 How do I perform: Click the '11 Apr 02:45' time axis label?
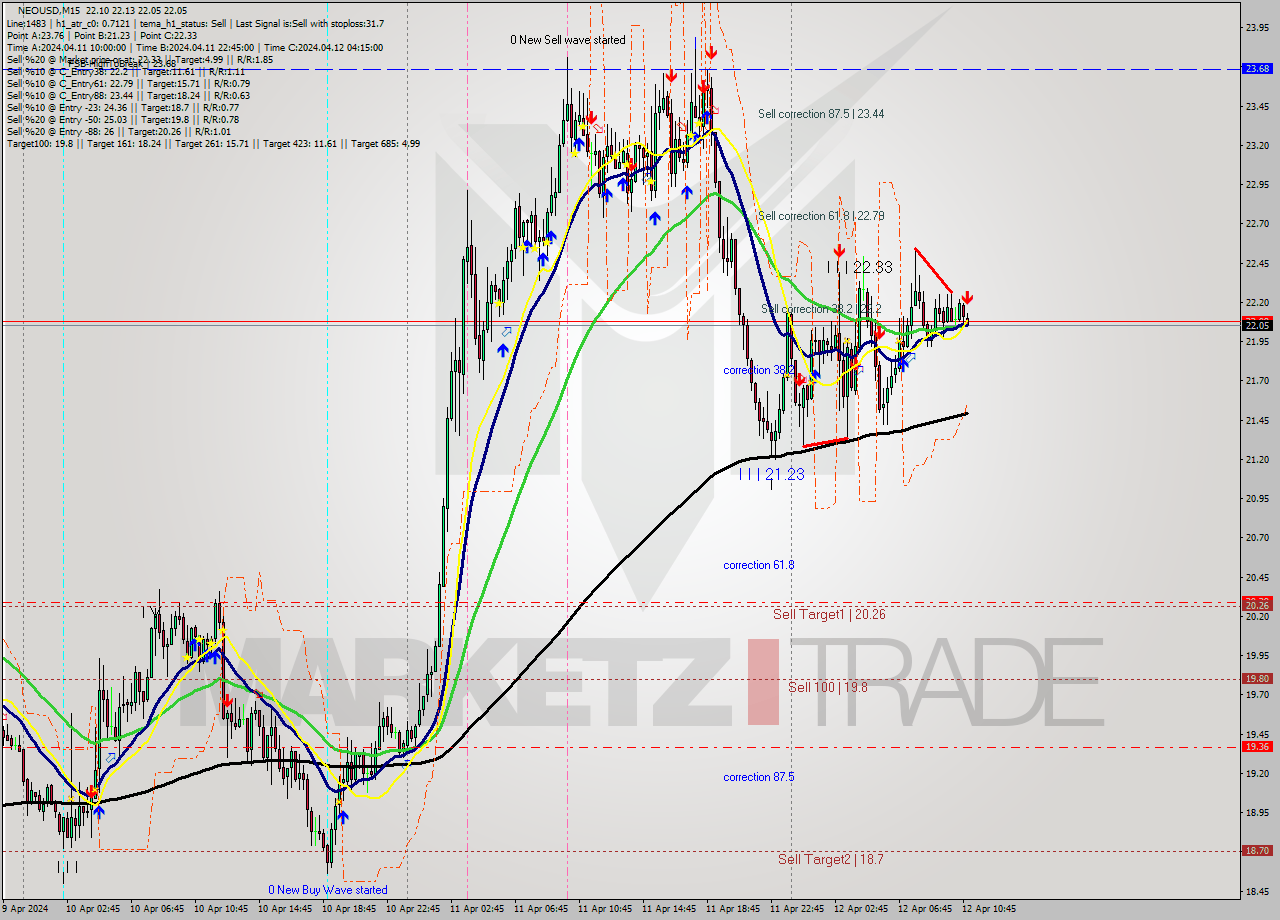478,909
